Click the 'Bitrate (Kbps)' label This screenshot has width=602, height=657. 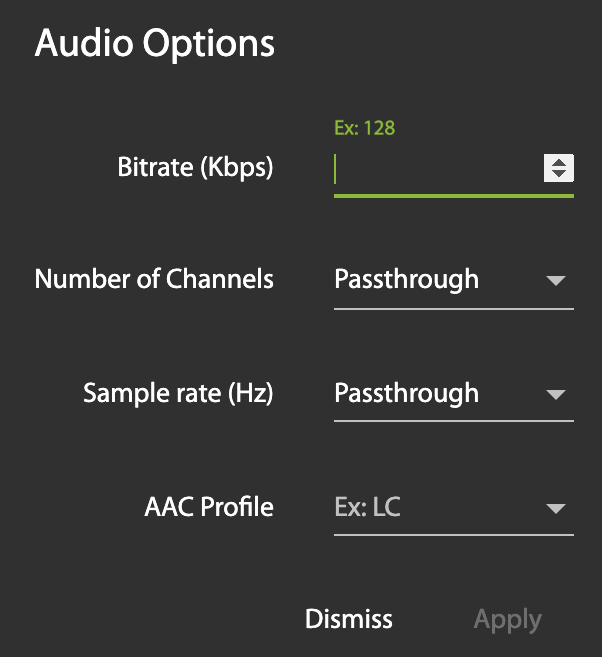click(x=195, y=167)
